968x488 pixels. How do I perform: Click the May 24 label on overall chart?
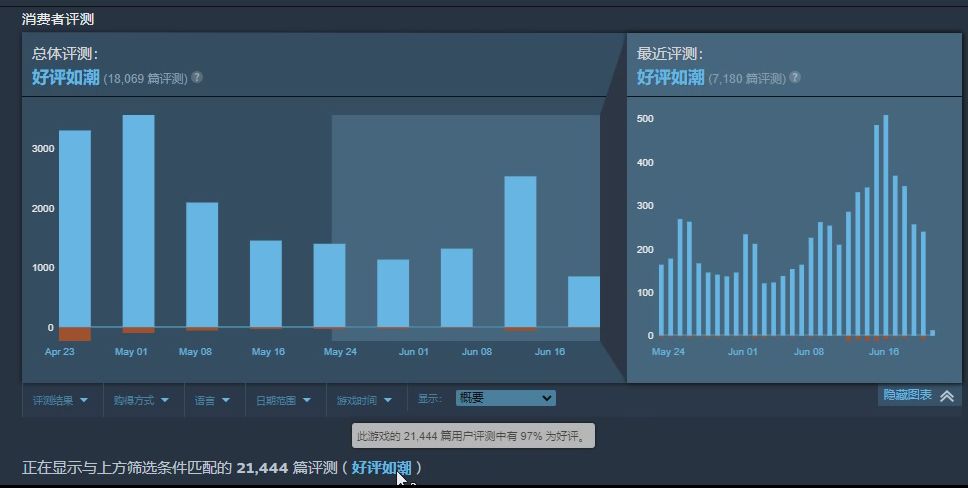(340, 351)
